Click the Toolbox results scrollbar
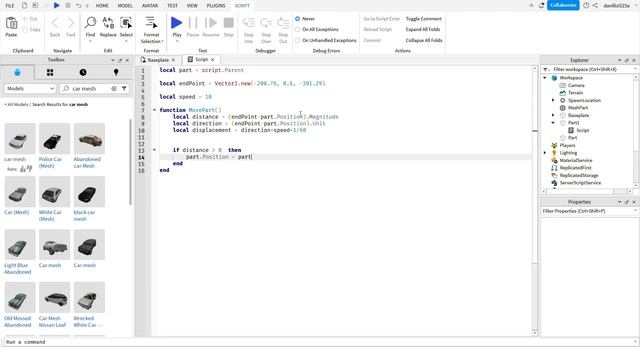Screen dimensions: 640x360 click(130, 162)
